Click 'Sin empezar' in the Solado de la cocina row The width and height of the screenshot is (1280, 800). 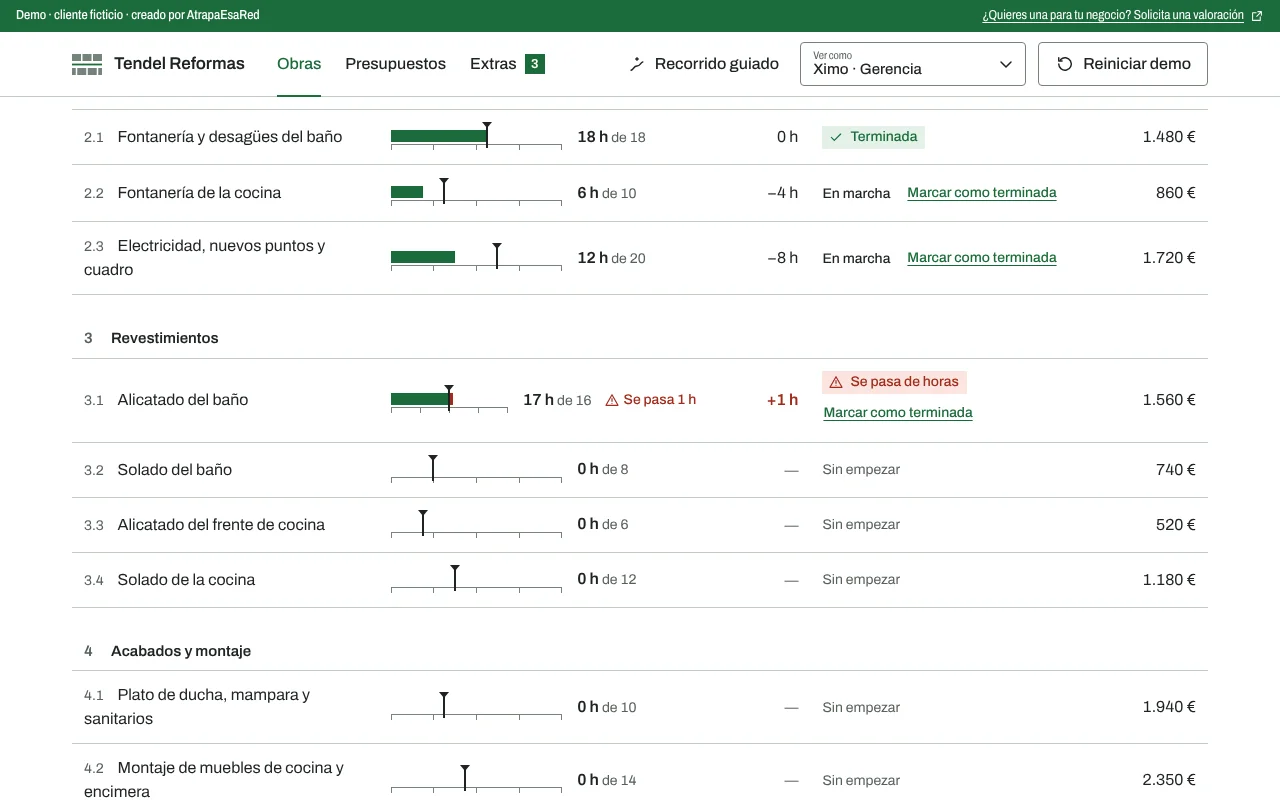click(x=861, y=580)
